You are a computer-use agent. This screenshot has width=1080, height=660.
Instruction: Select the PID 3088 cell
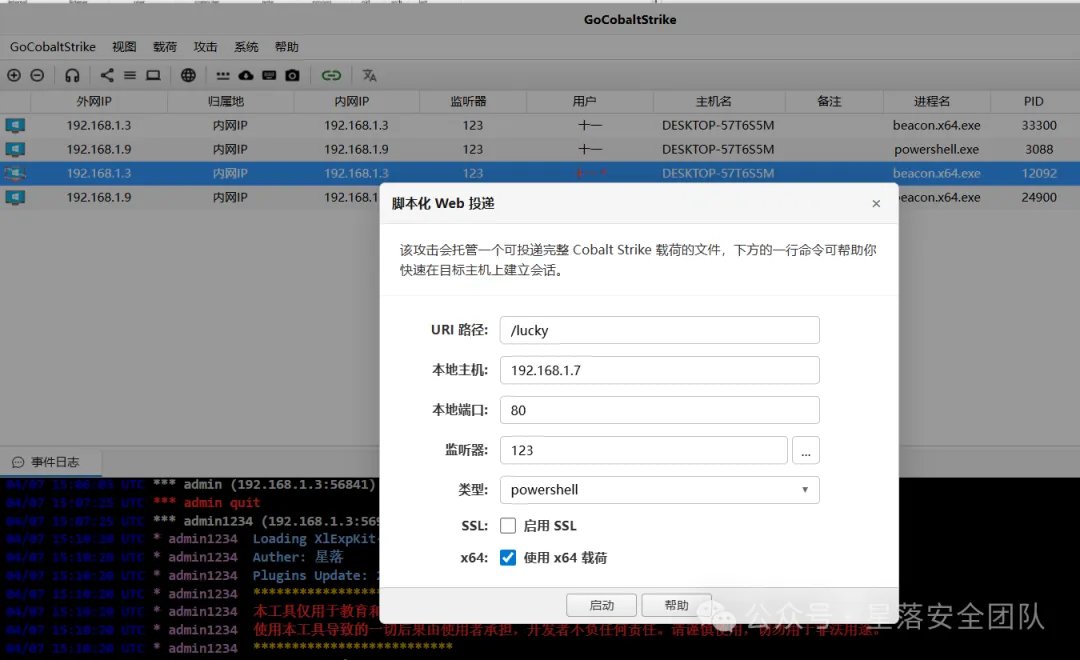tap(1039, 149)
